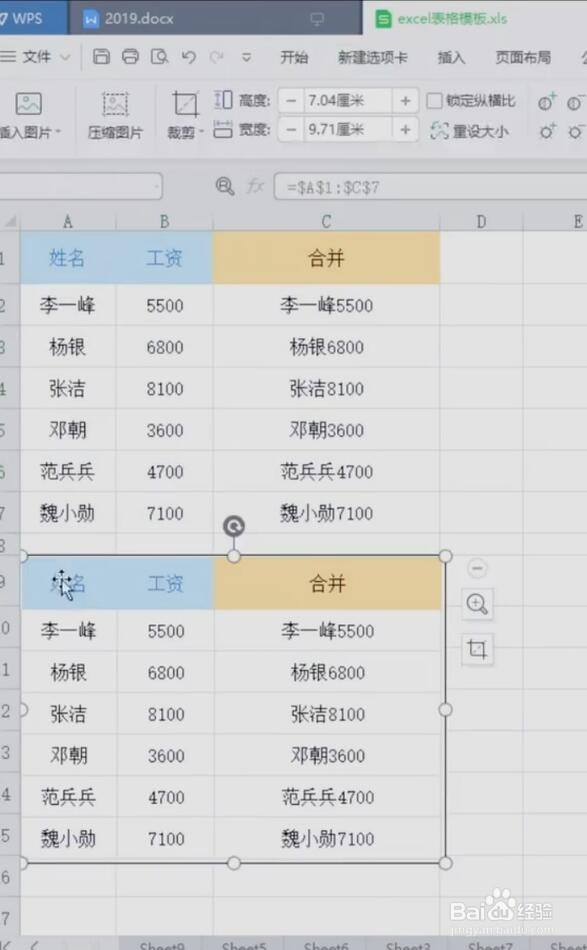
Task: Toggle the 锁定纵横比 checkbox
Action: click(434, 101)
